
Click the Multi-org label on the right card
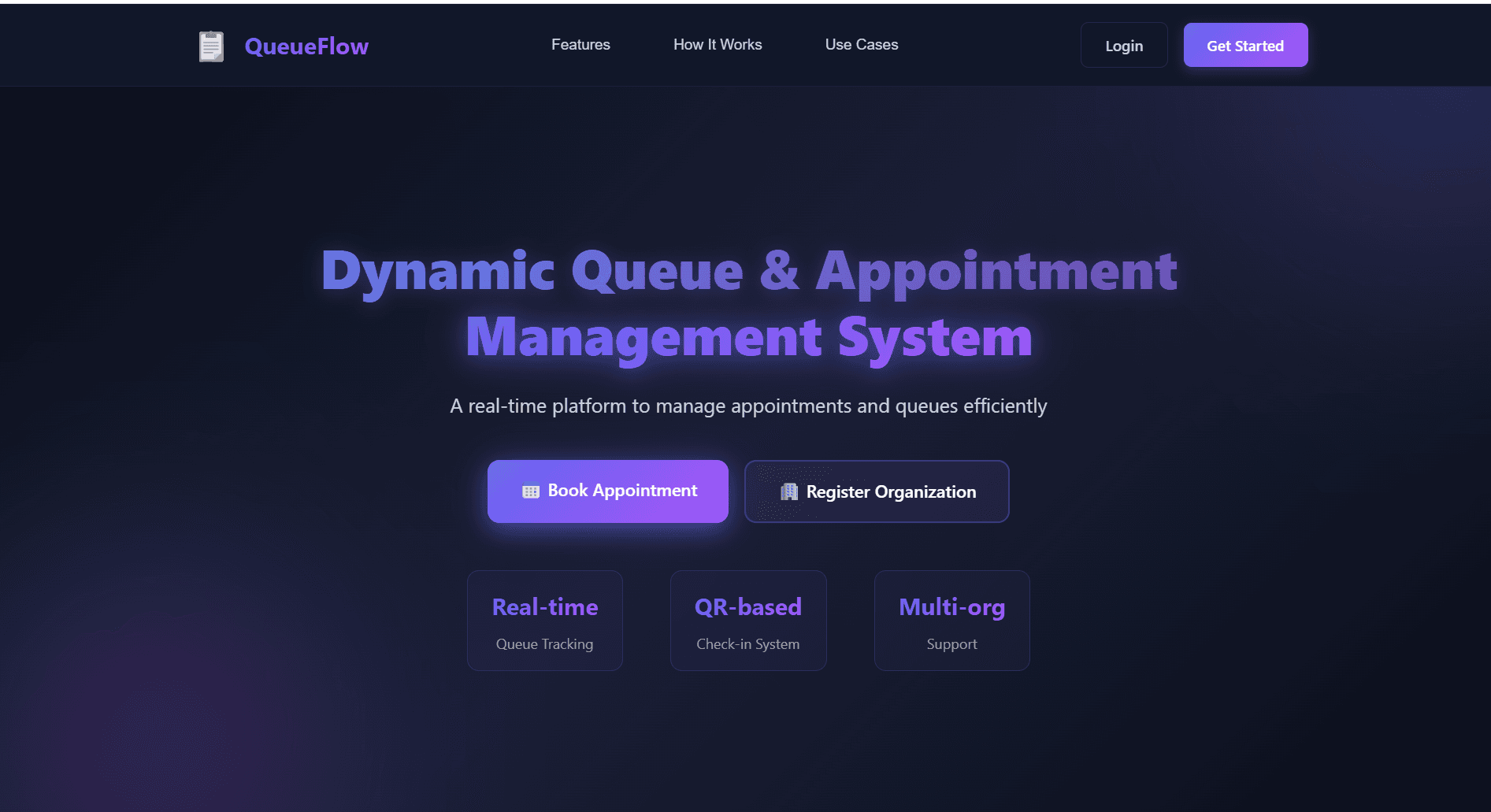coord(951,607)
